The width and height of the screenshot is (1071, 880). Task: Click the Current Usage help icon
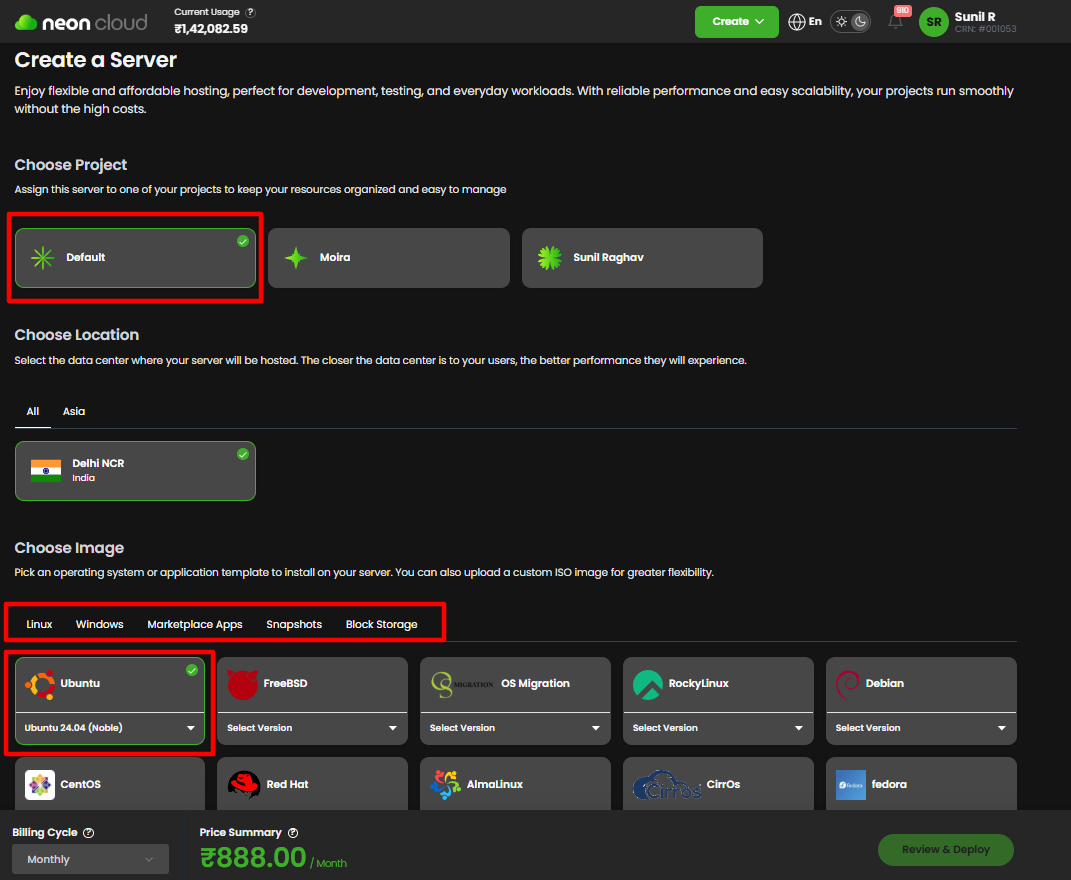click(x=250, y=12)
